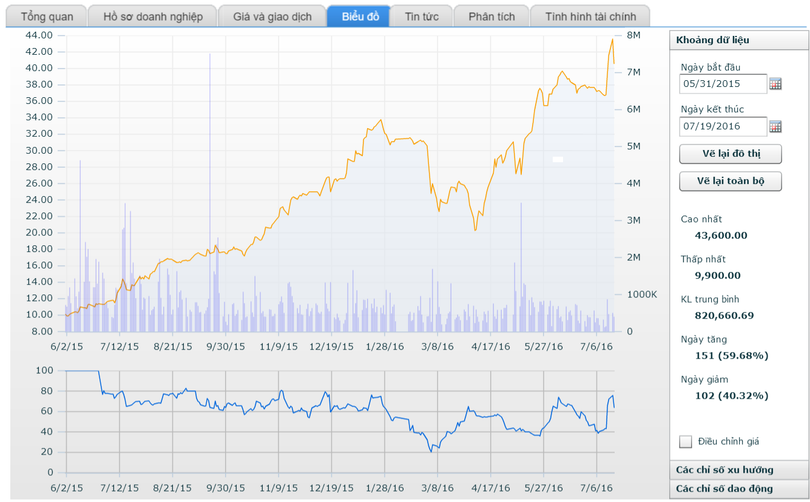This screenshot has height=502, width=810.
Task: Click the oscillator line's lowest point near 3/8/16
Action: click(432, 451)
